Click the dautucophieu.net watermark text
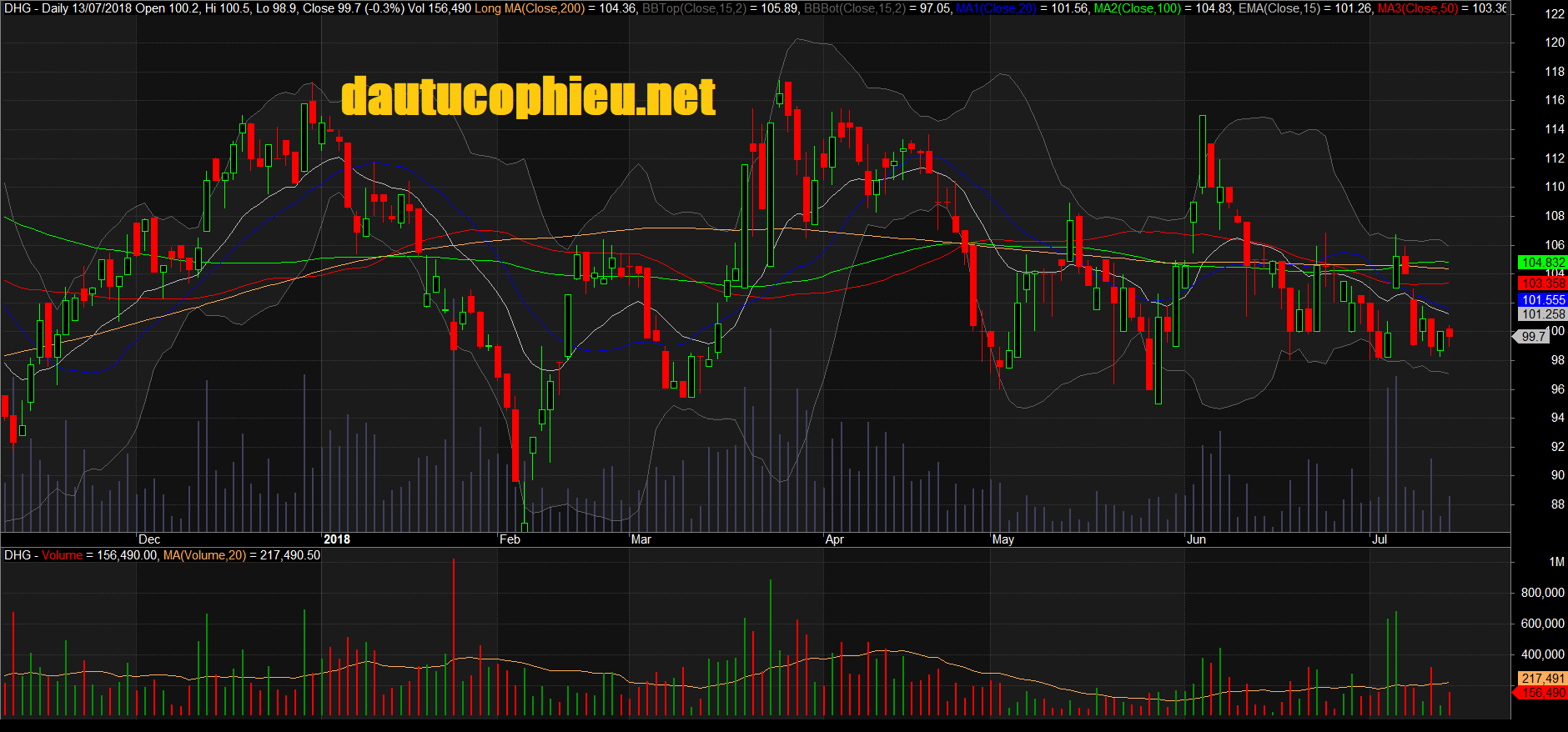The image size is (1568, 732). pos(528,97)
